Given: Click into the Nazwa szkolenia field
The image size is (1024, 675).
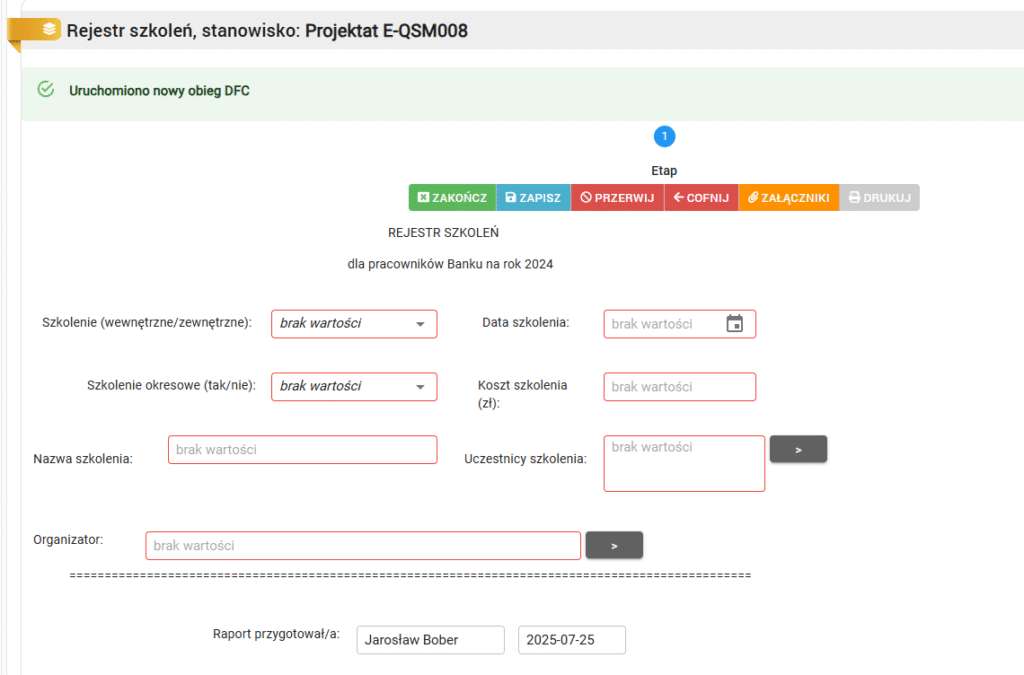Looking at the screenshot, I should point(302,450).
